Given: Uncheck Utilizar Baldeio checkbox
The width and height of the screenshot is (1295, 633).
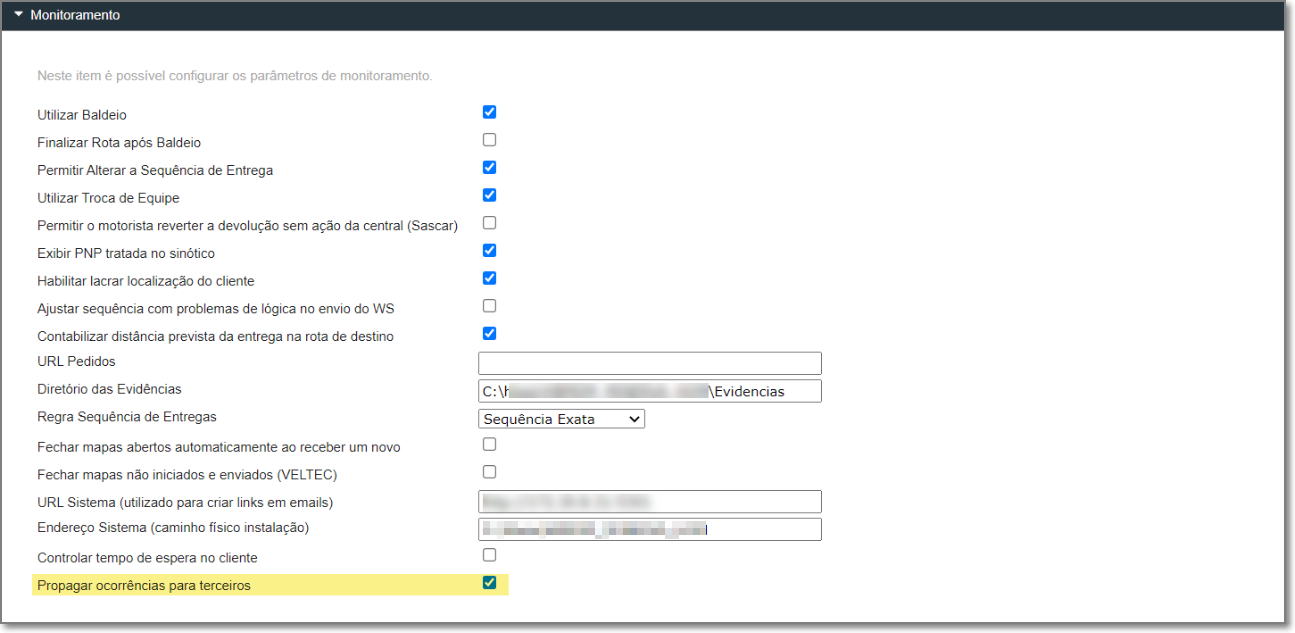Looking at the screenshot, I should coord(489,112).
